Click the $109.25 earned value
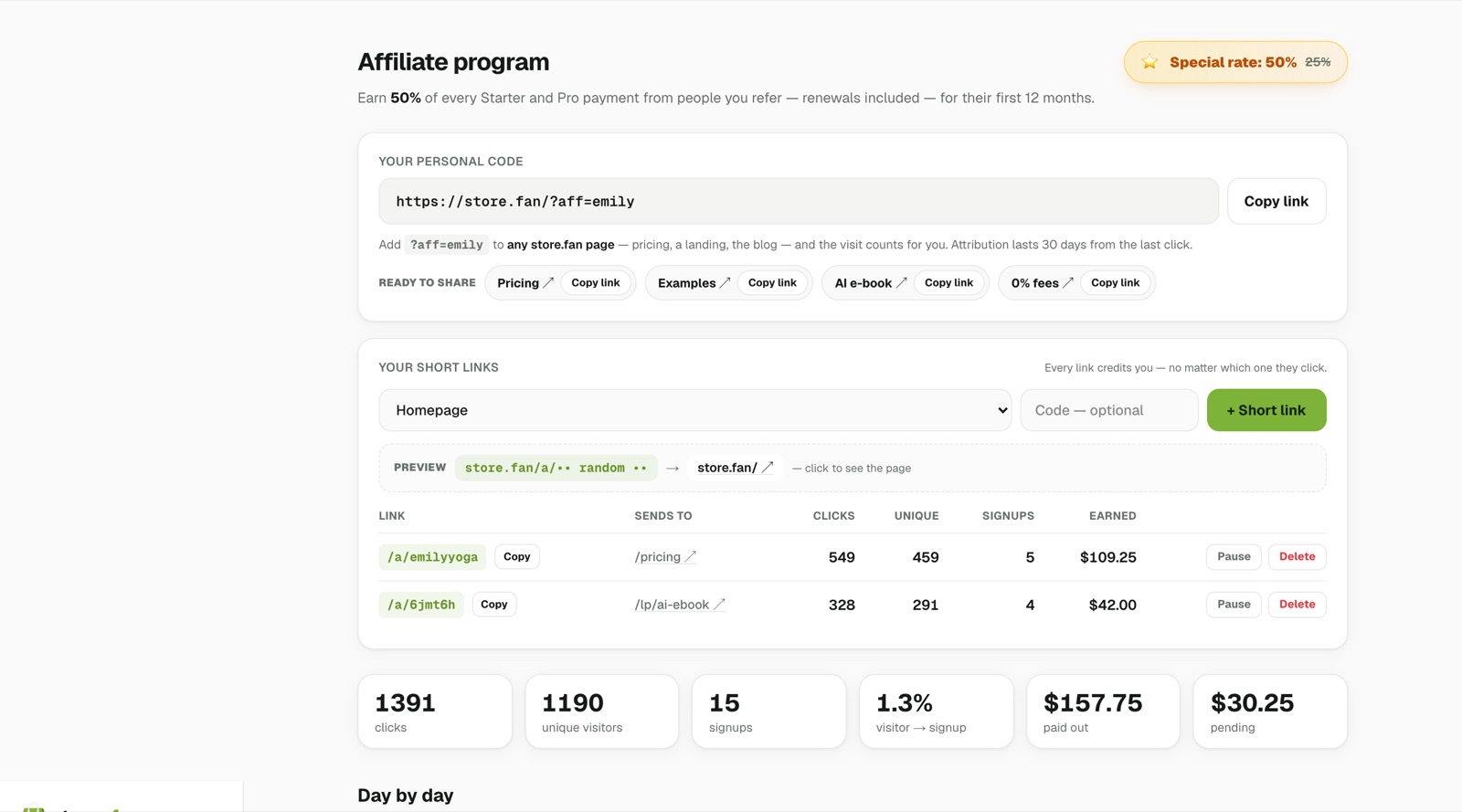The image size is (1462, 812). pos(1107,557)
